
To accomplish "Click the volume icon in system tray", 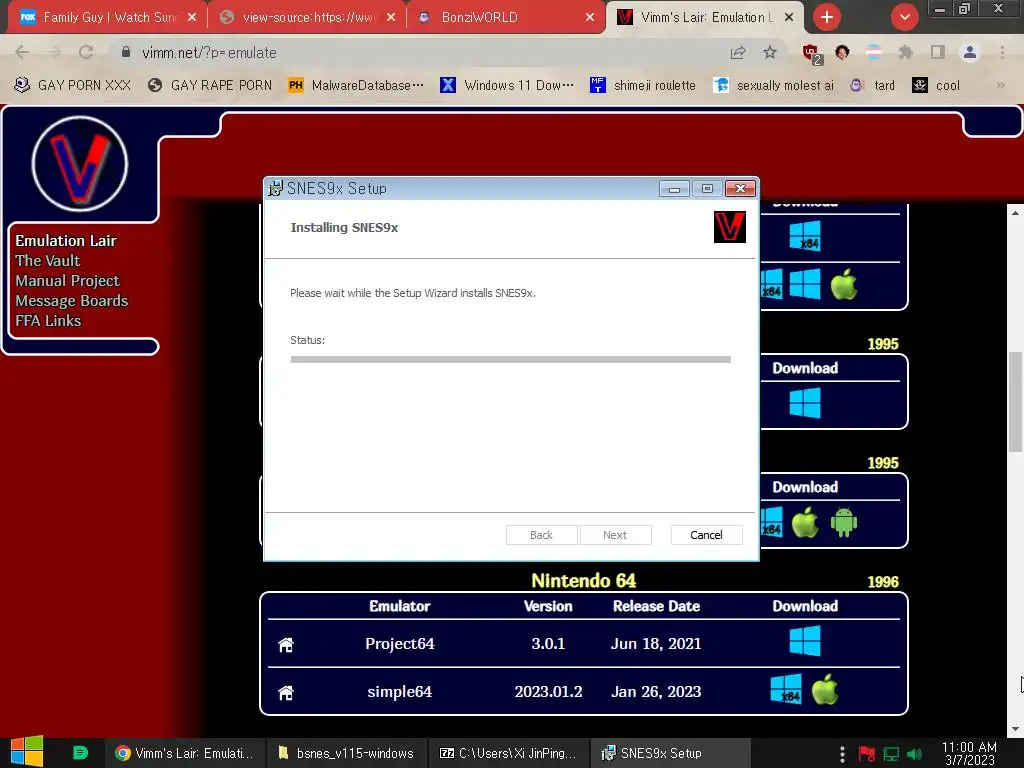I will tap(914, 754).
